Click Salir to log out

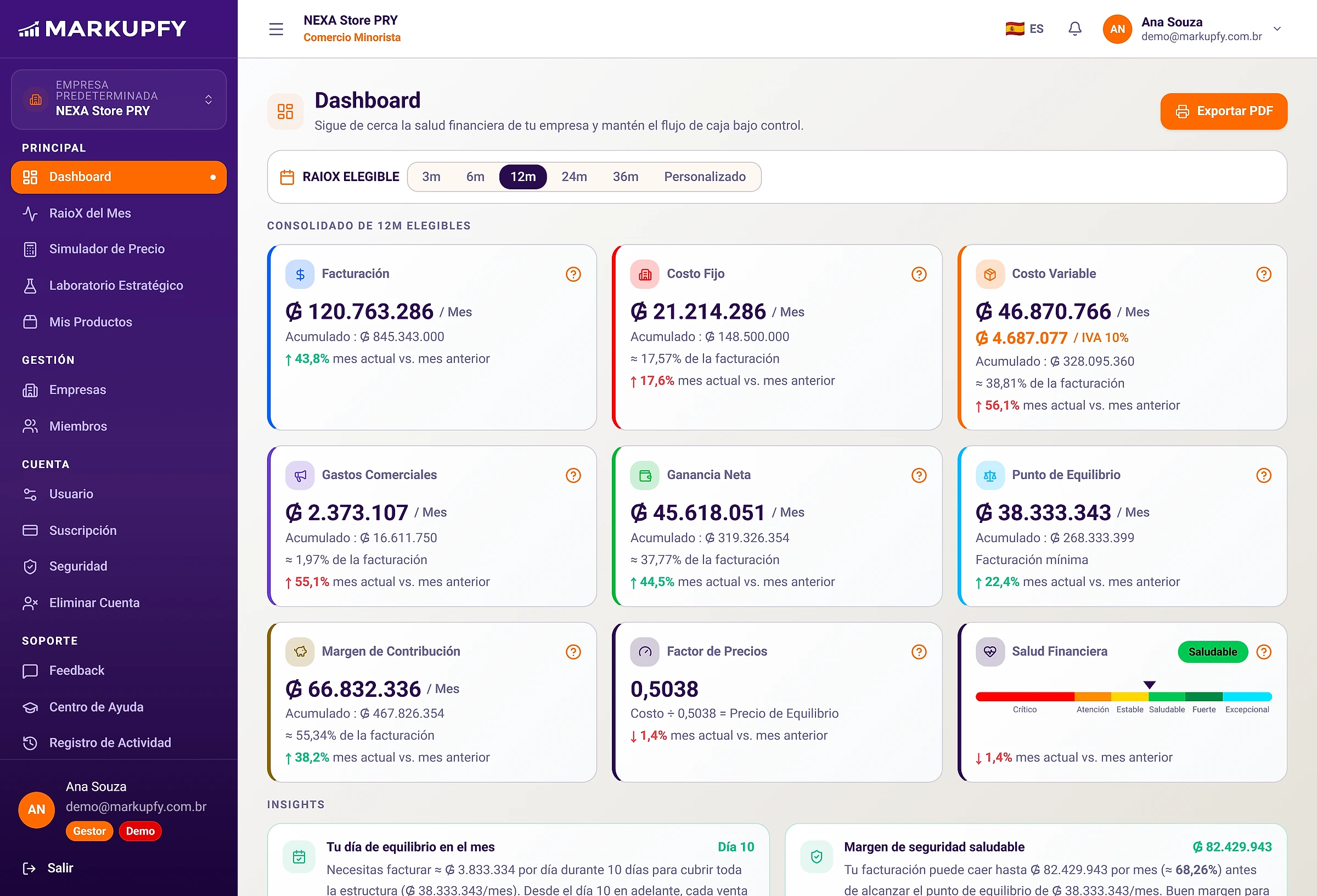pyautogui.click(x=48, y=867)
